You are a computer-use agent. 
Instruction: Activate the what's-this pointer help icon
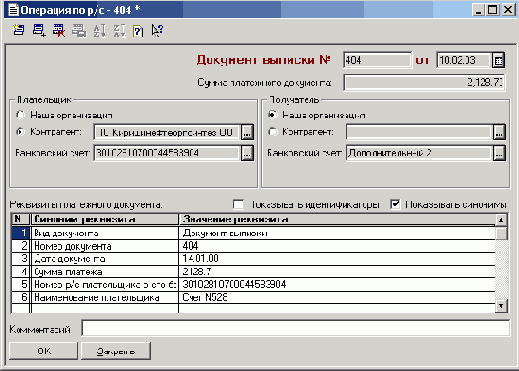tap(157, 30)
